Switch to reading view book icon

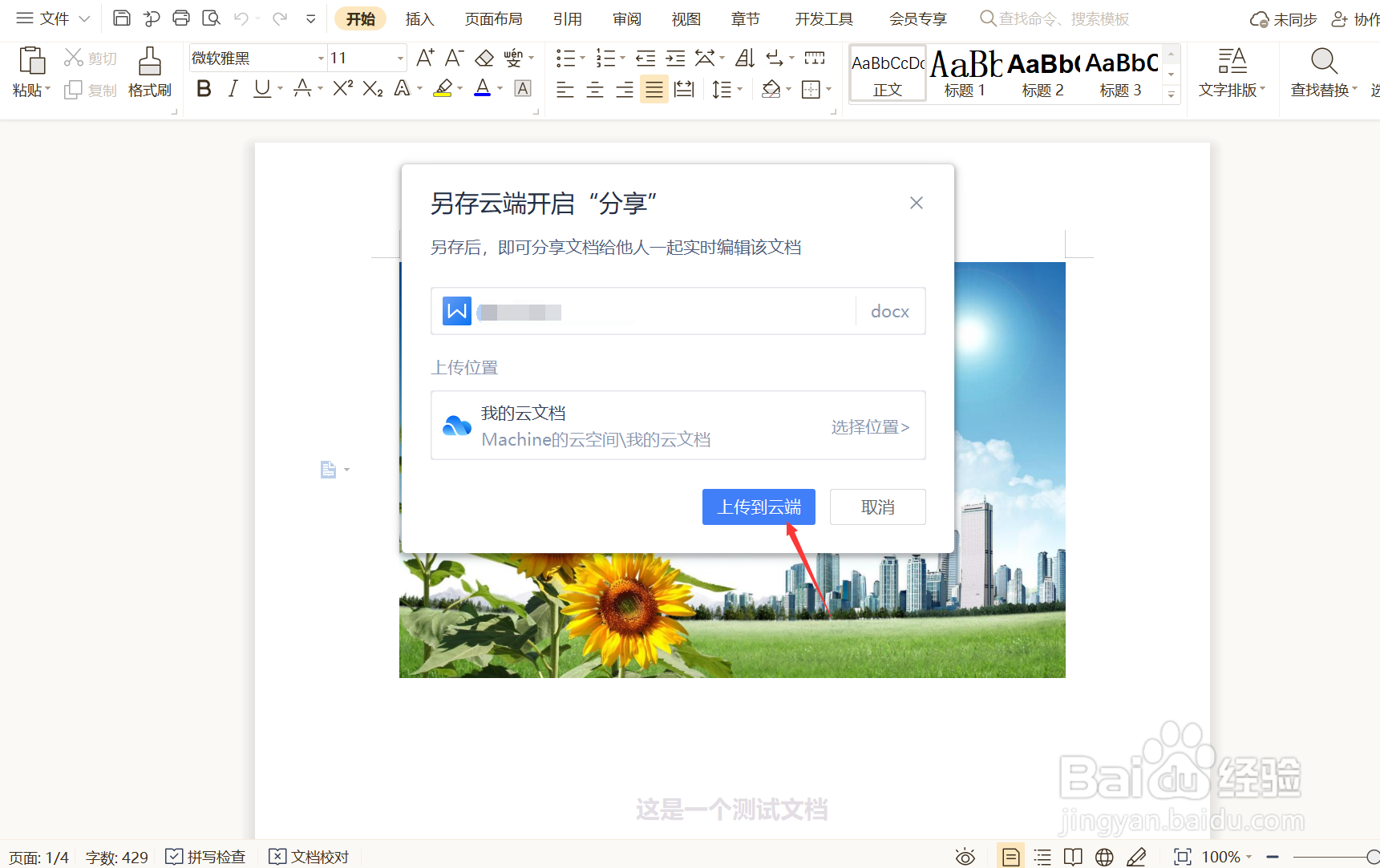(x=1073, y=857)
